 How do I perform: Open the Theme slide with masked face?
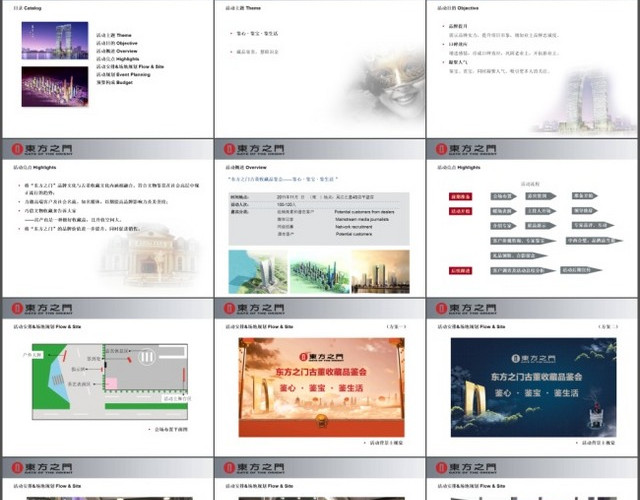click(320, 69)
